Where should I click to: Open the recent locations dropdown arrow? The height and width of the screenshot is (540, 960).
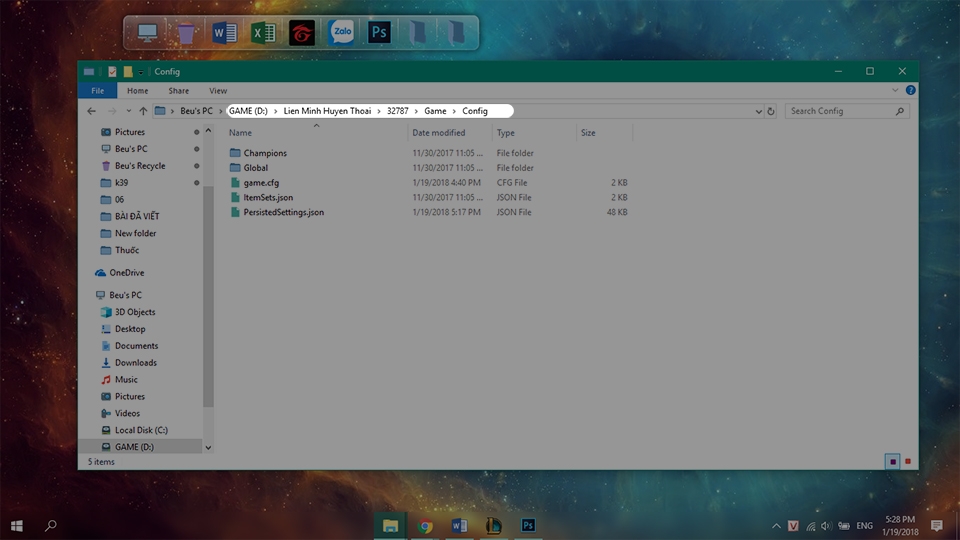click(x=129, y=111)
